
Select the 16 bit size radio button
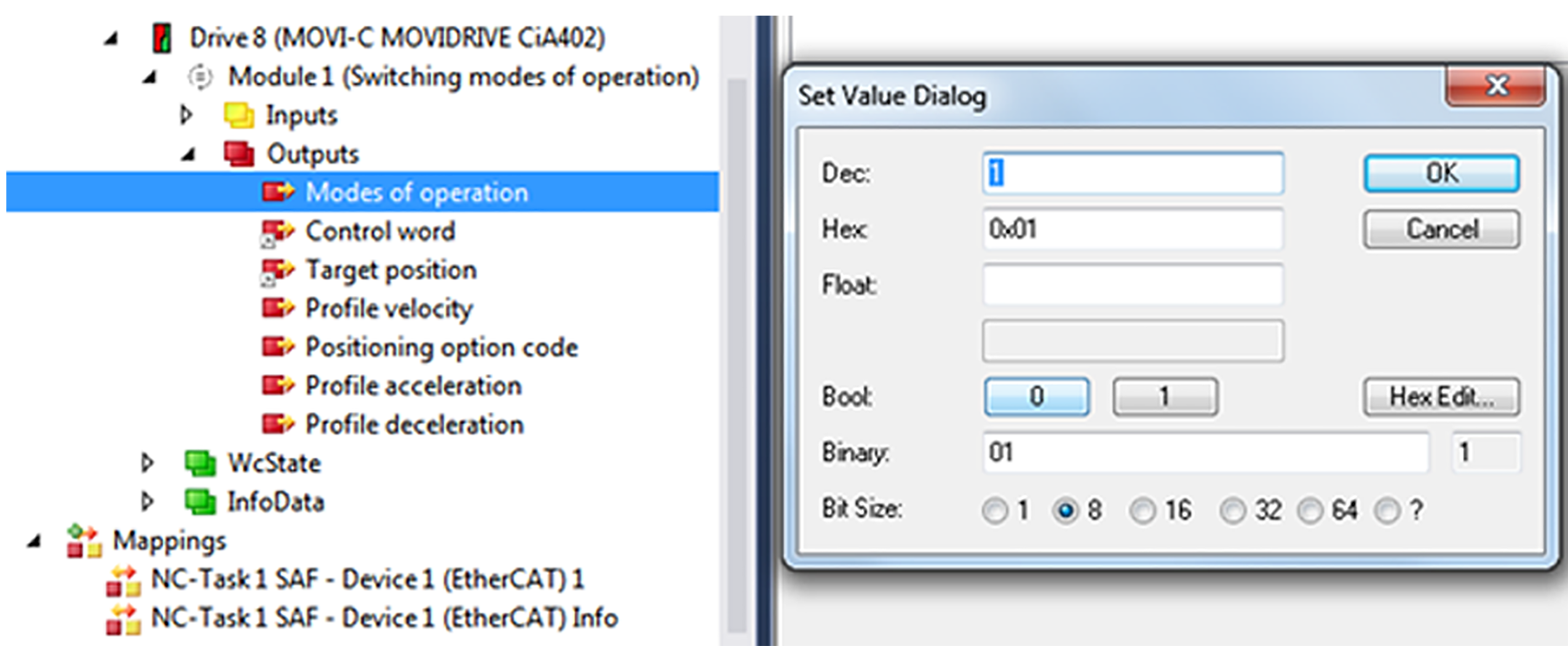pyautogui.click(x=1142, y=511)
